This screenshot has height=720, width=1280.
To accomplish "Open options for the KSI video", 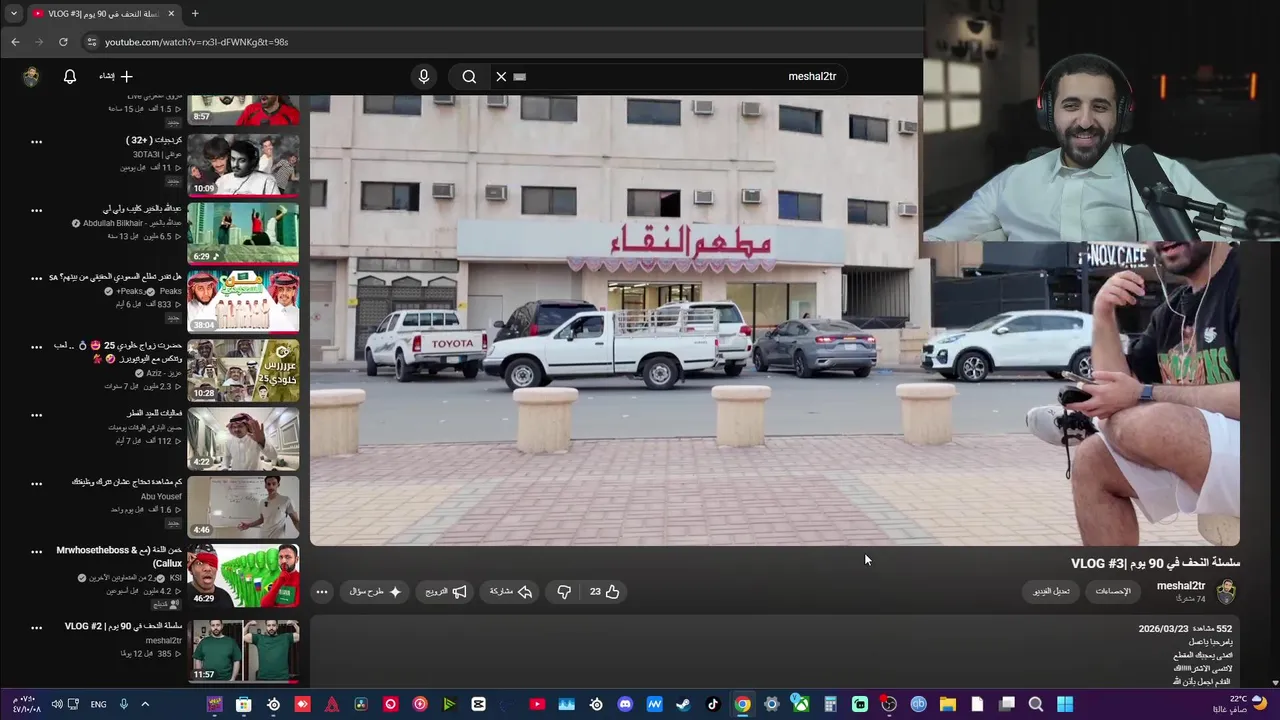I will click(36, 552).
